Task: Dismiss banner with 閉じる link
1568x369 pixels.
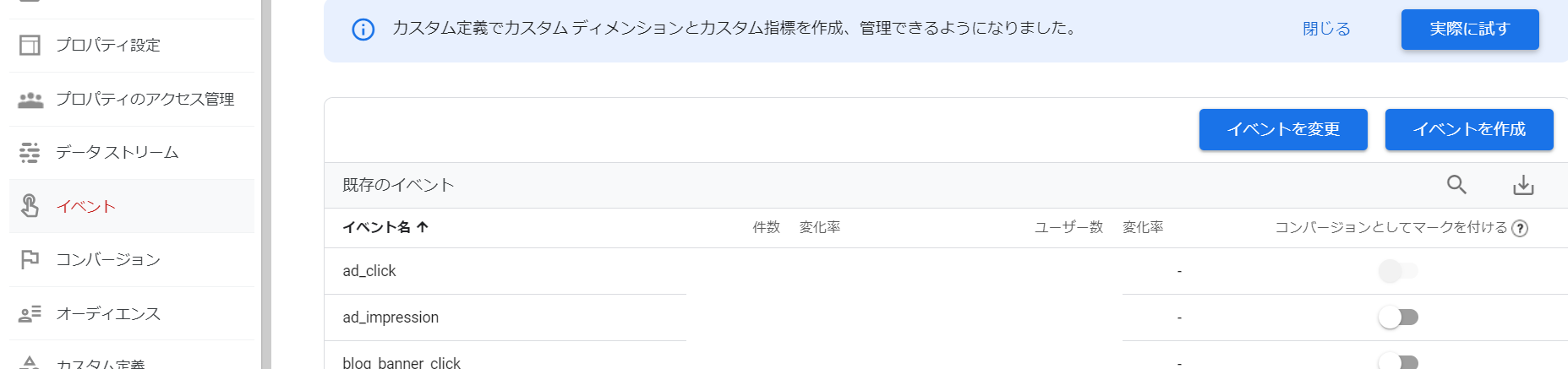Action: tap(1326, 29)
